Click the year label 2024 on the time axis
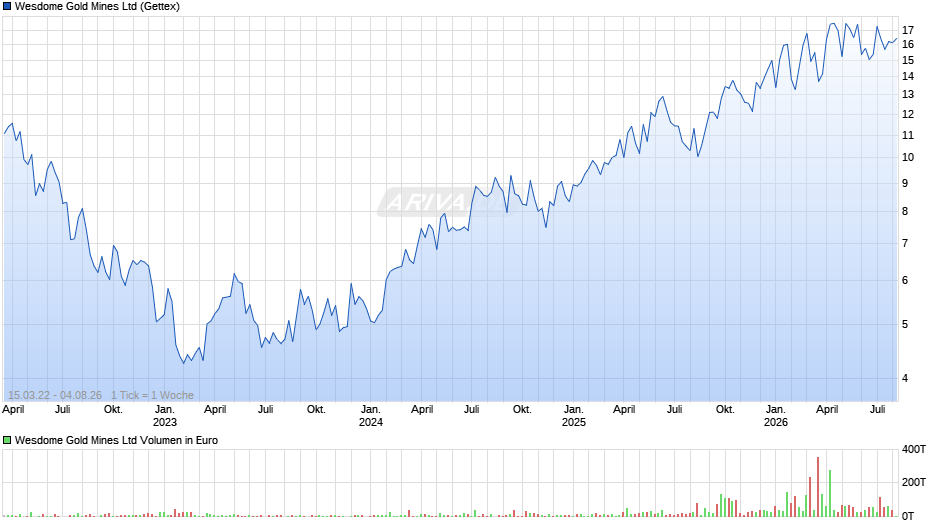 [370, 422]
